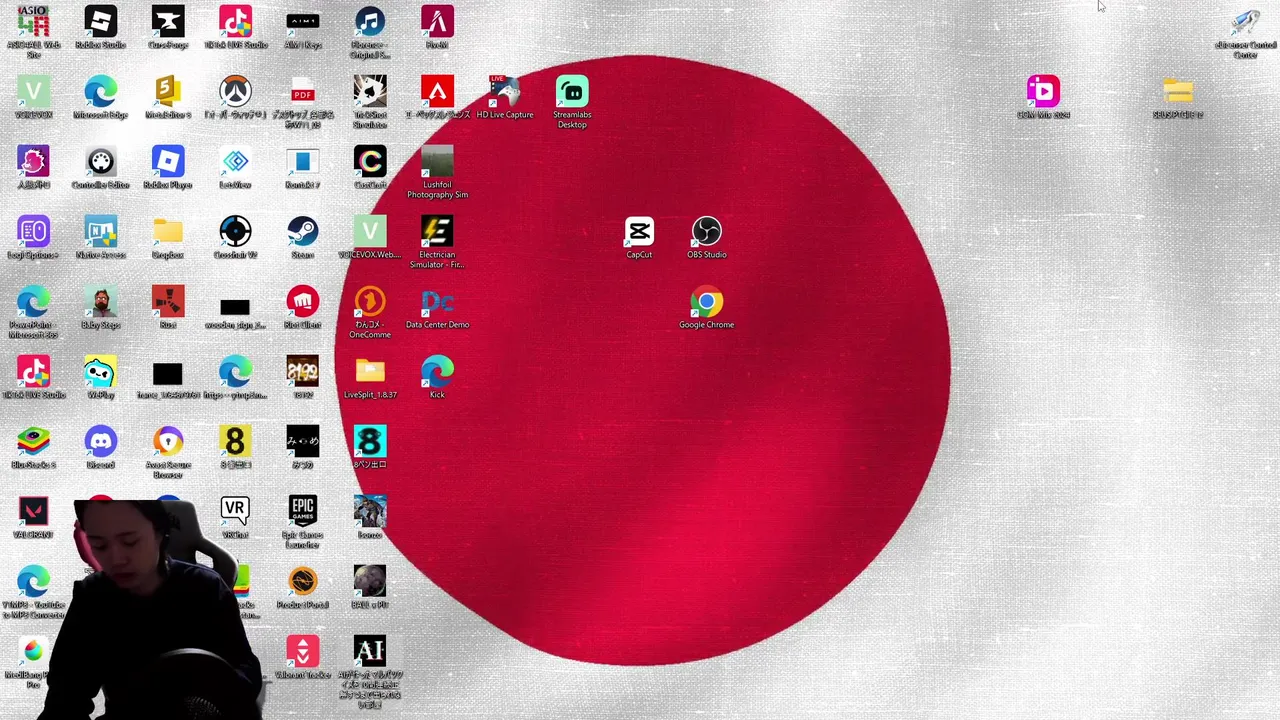Open CapCut from the desktop
1280x720 pixels.
pyautogui.click(x=639, y=237)
